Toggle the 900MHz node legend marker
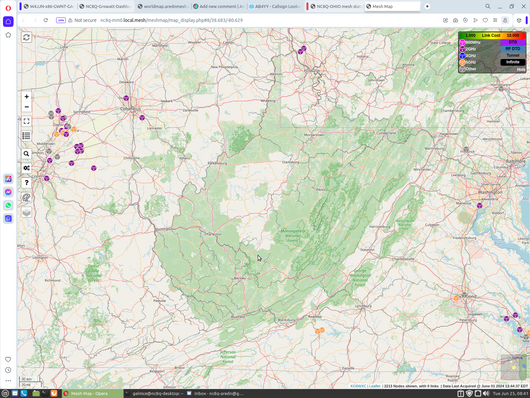 [462, 42]
